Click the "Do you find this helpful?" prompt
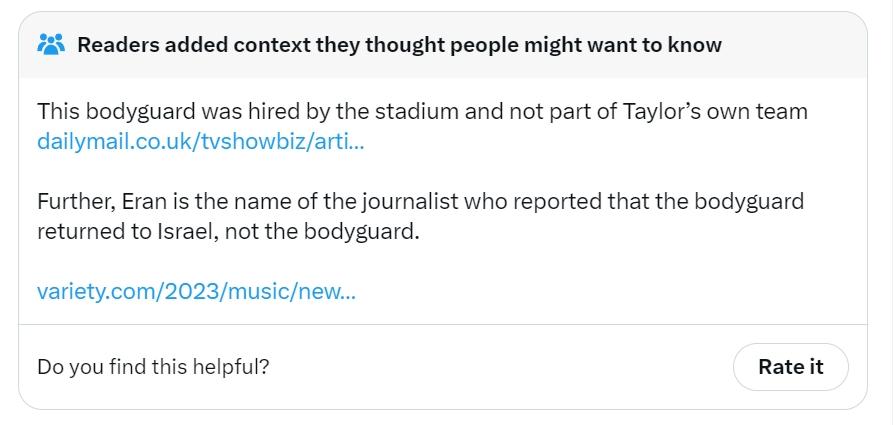The height and width of the screenshot is (425, 895). [x=153, y=367]
